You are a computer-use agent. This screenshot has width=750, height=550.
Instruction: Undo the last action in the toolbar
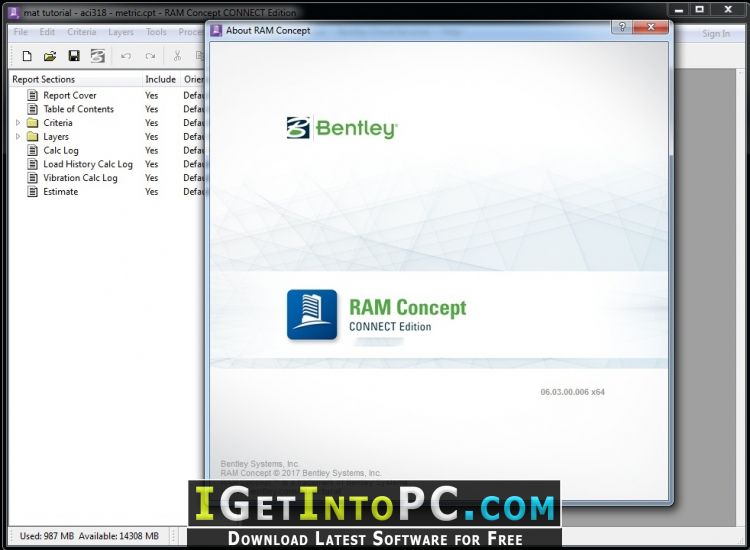click(126, 56)
